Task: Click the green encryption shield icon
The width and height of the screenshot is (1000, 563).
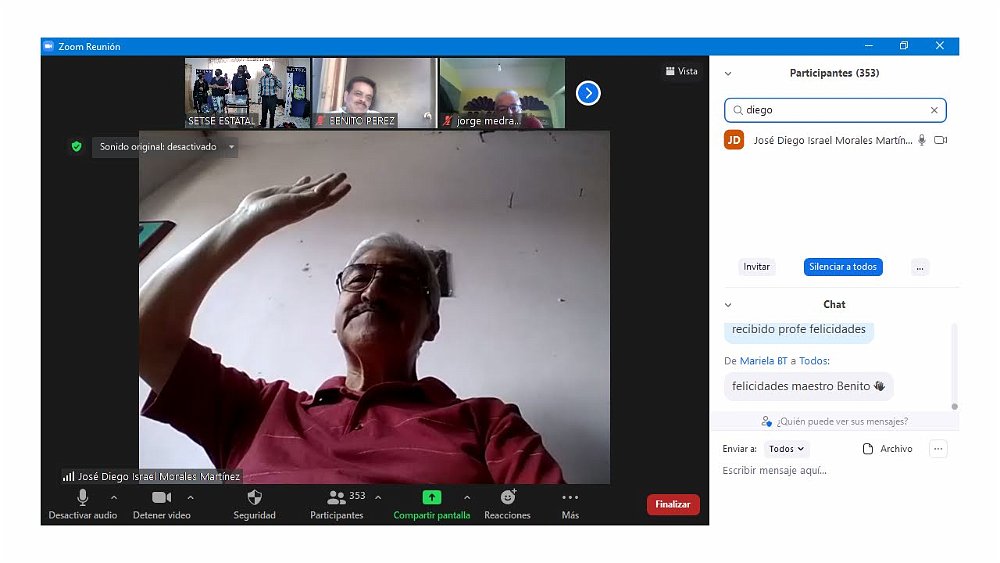Action: [76, 147]
